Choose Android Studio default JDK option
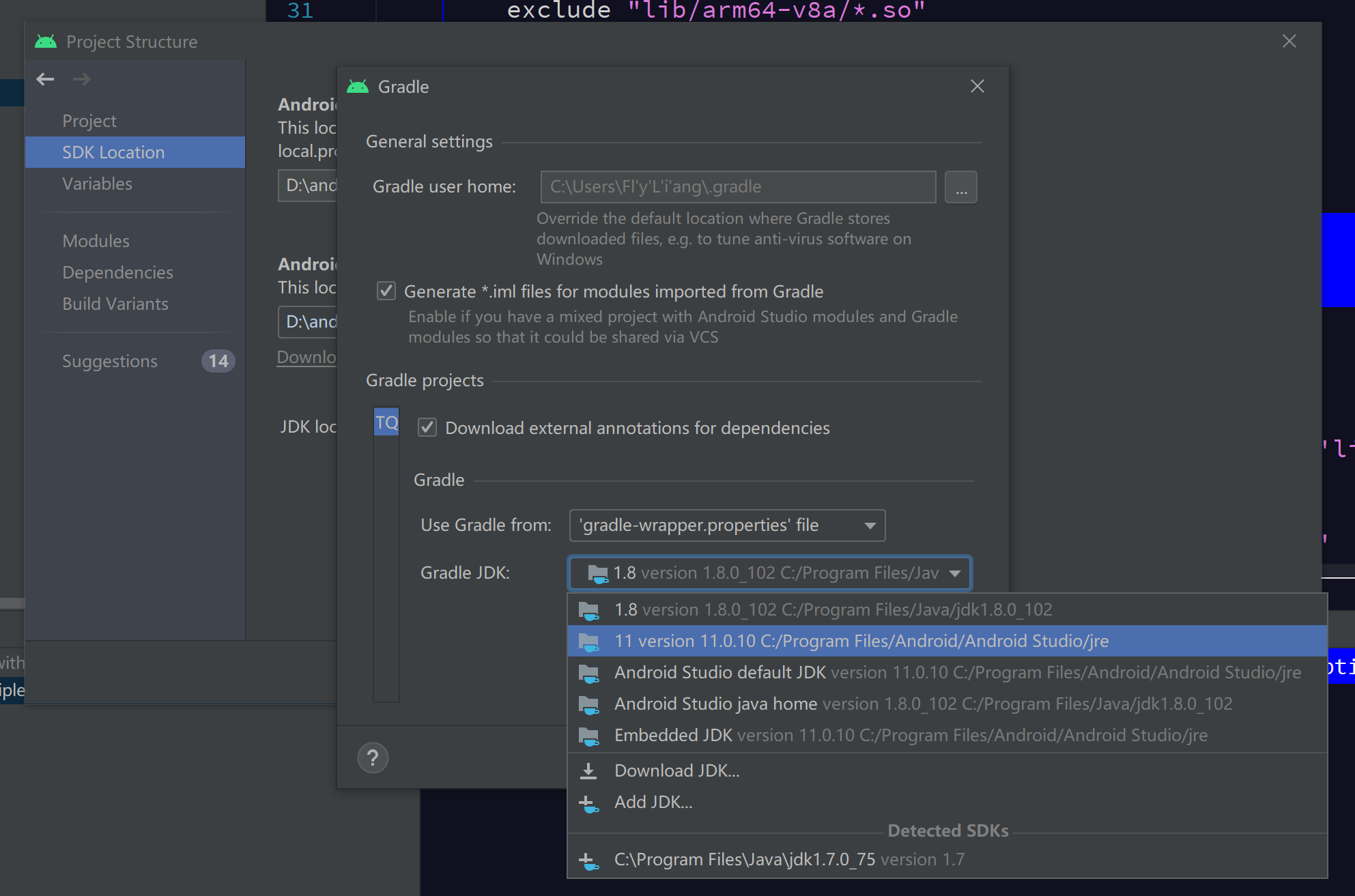 click(x=947, y=673)
